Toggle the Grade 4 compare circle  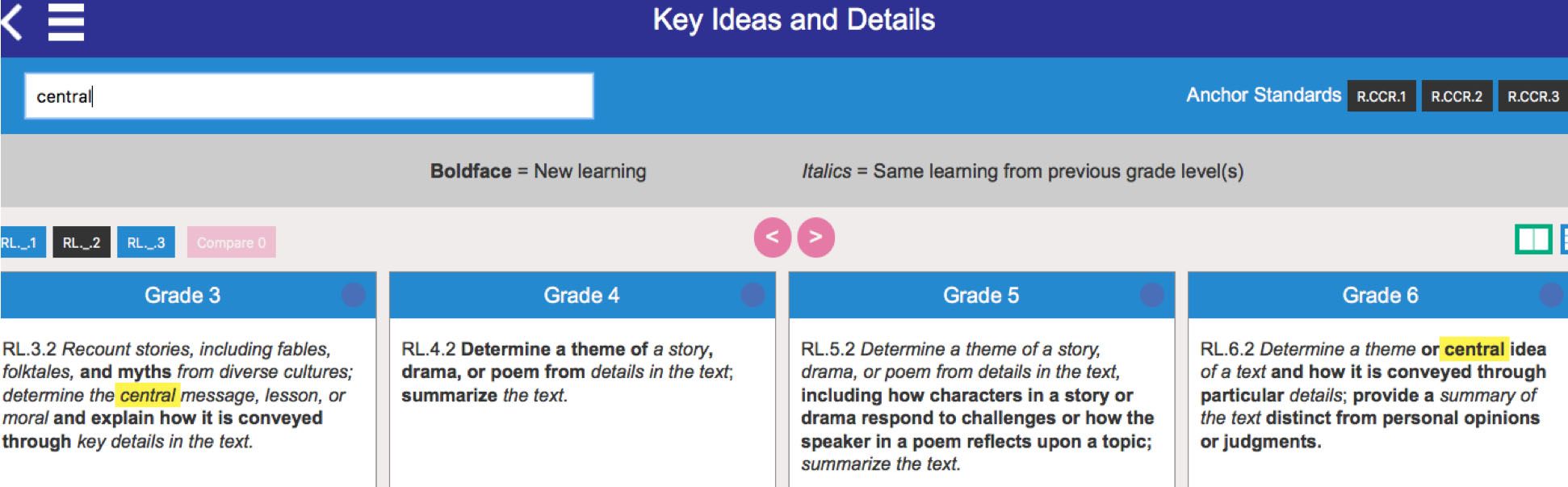753,295
